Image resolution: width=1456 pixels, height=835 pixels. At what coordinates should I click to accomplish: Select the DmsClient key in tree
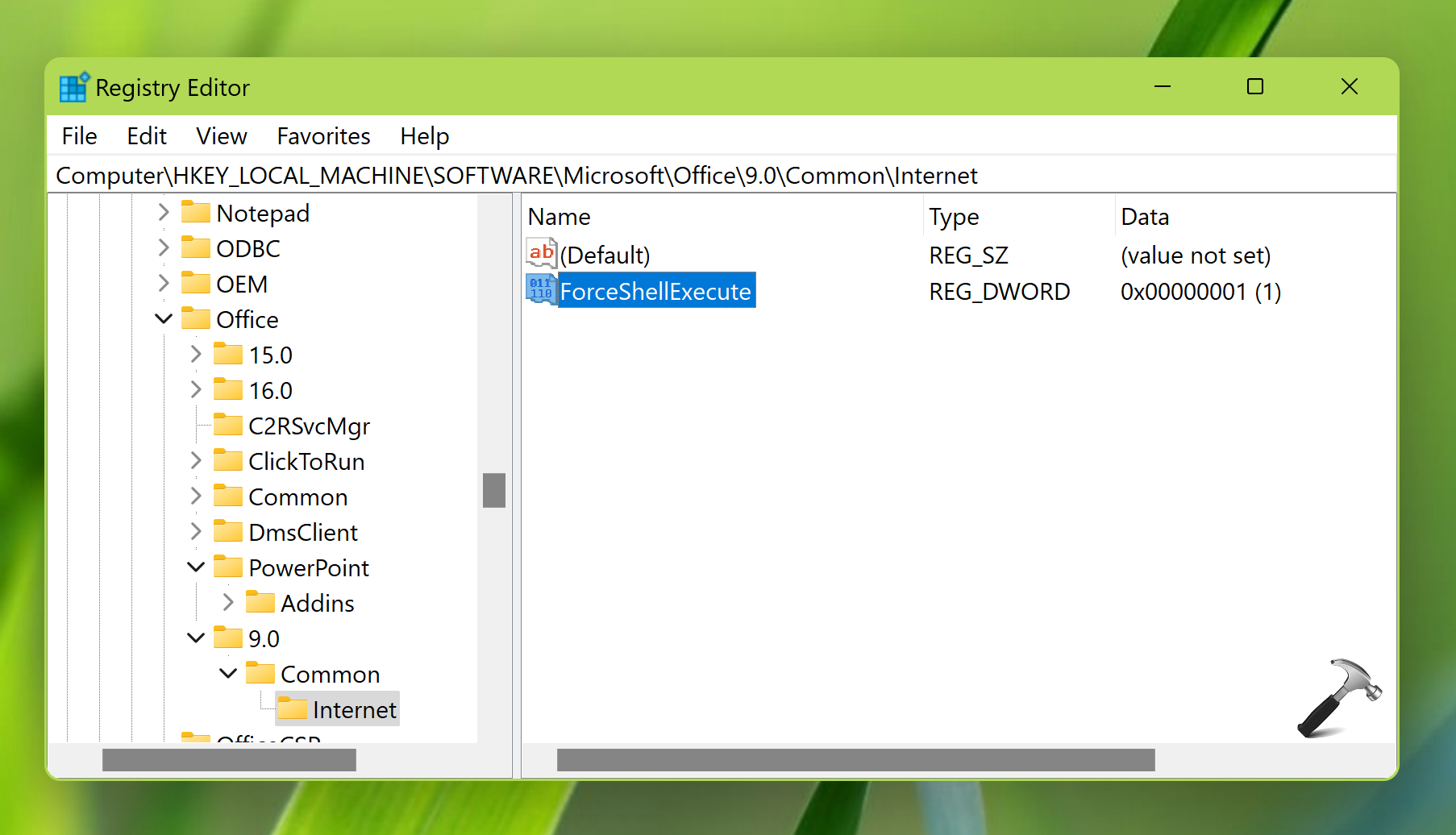pos(302,532)
